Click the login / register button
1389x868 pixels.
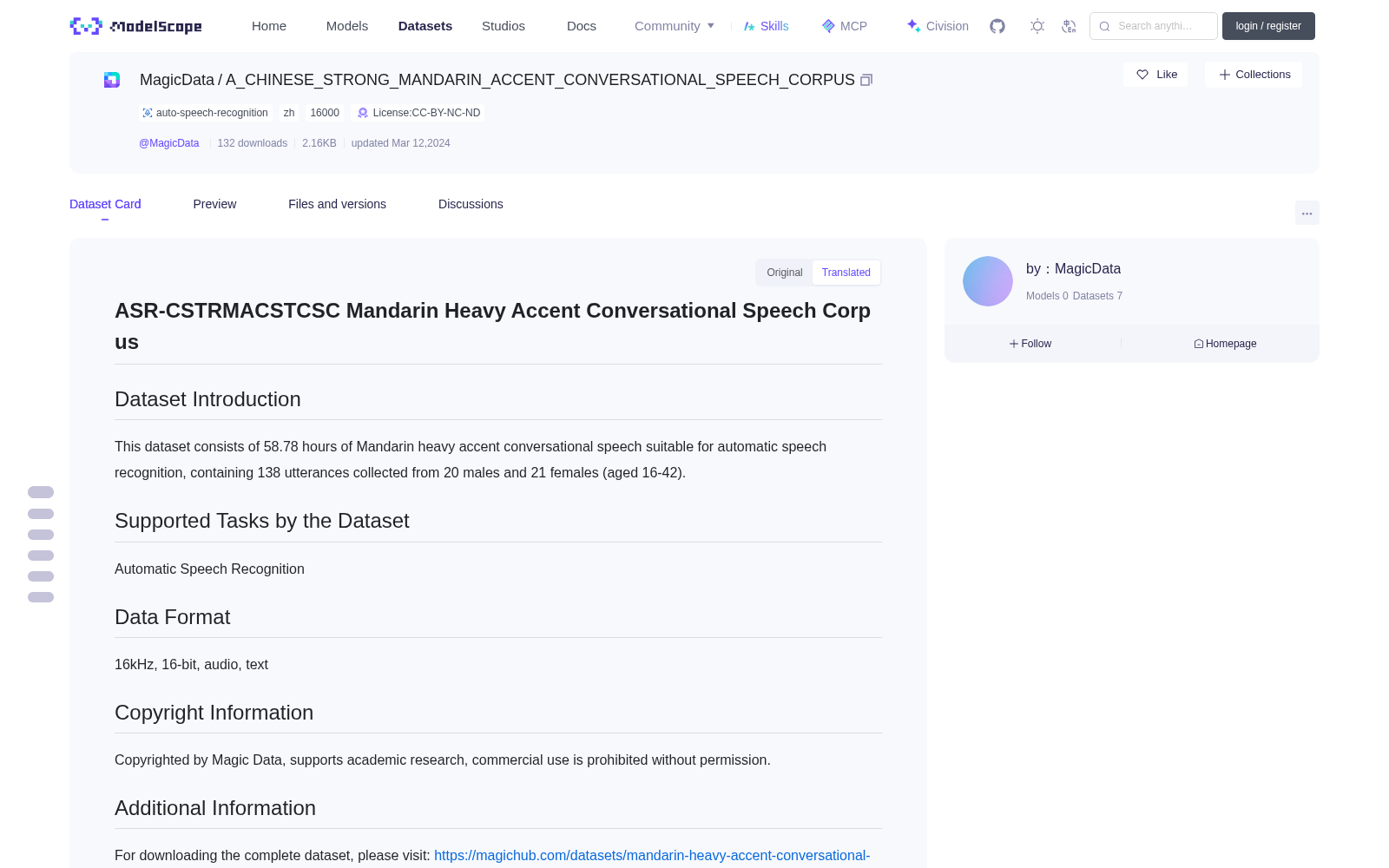pyautogui.click(x=1268, y=26)
